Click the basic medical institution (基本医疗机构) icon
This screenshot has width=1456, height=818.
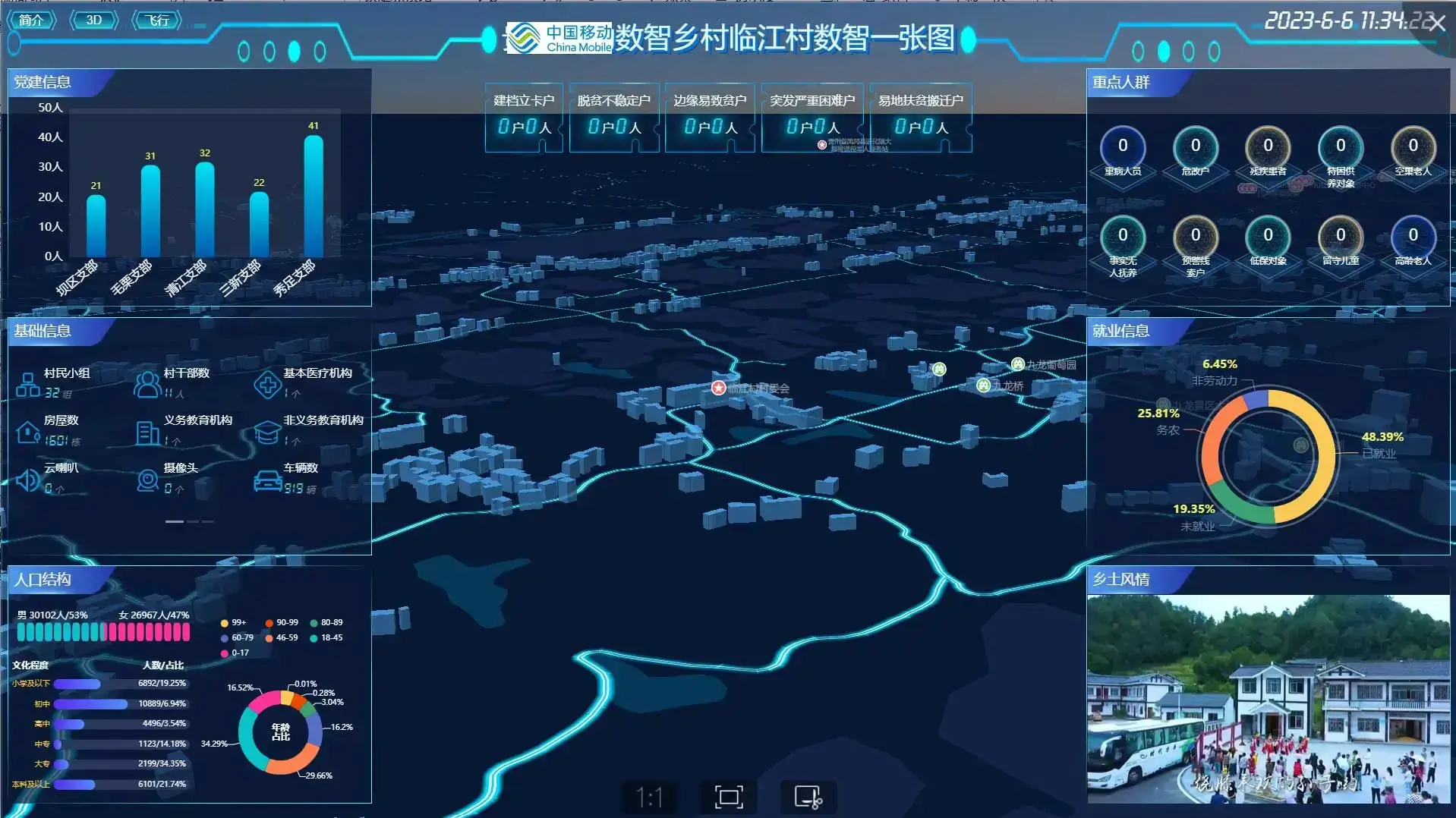click(x=267, y=385)
